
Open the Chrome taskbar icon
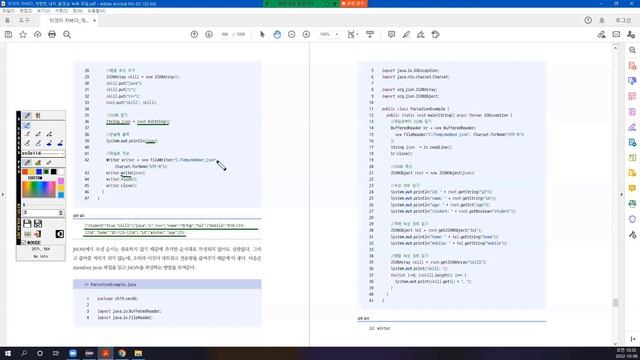point(122,353)
